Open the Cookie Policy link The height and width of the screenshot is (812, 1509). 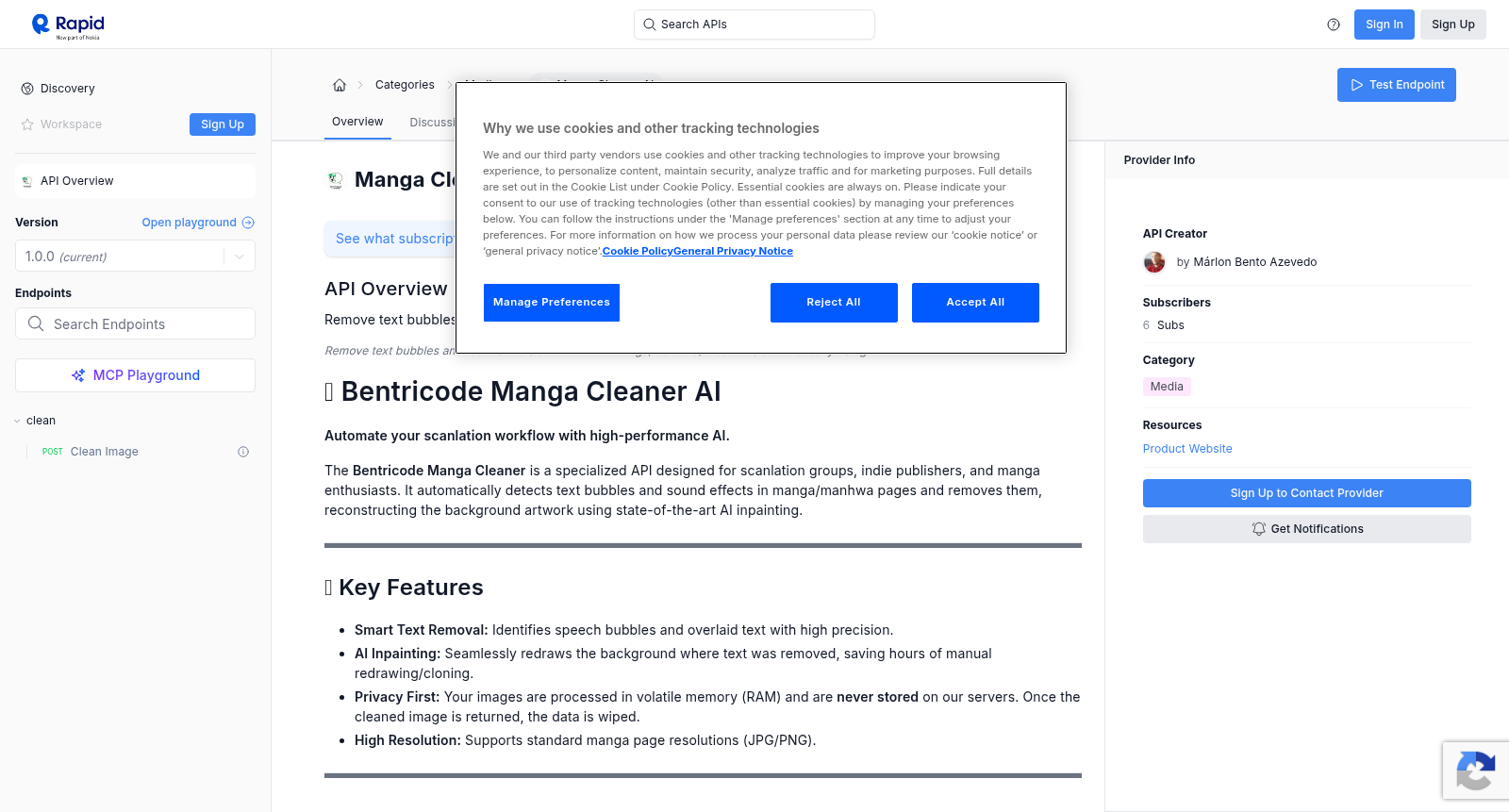pyautogui.click(x=638, y=251)
